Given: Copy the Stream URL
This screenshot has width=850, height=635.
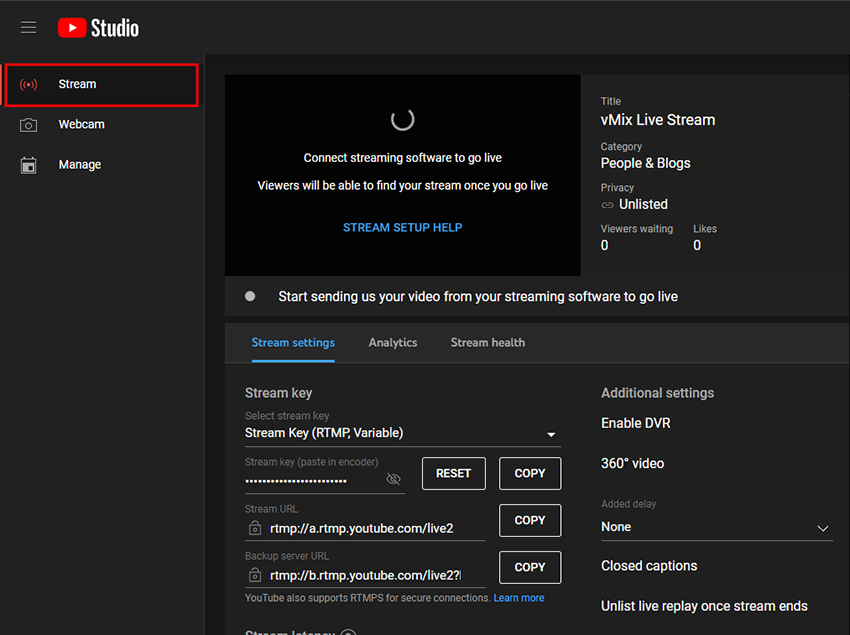Looking at the screenshot, I should [529, 520].
